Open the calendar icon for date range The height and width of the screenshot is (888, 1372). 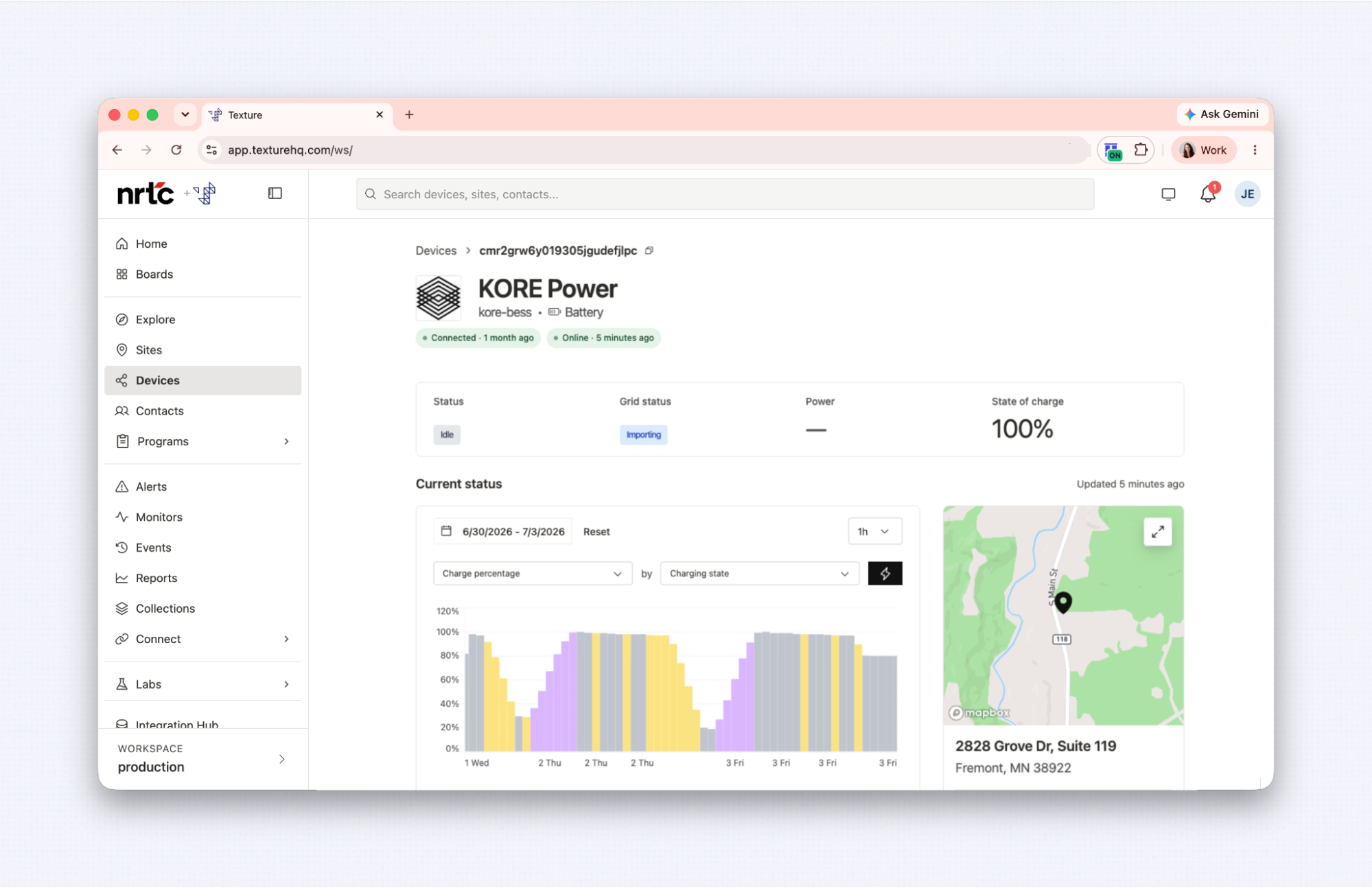pyautogui.click(x=446, y=531)
